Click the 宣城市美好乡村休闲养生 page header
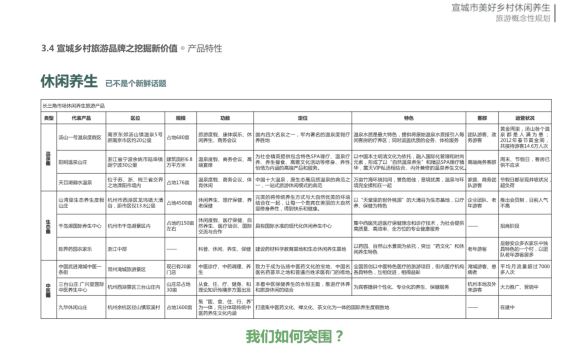Screen dimensions: 570x360 501,8
